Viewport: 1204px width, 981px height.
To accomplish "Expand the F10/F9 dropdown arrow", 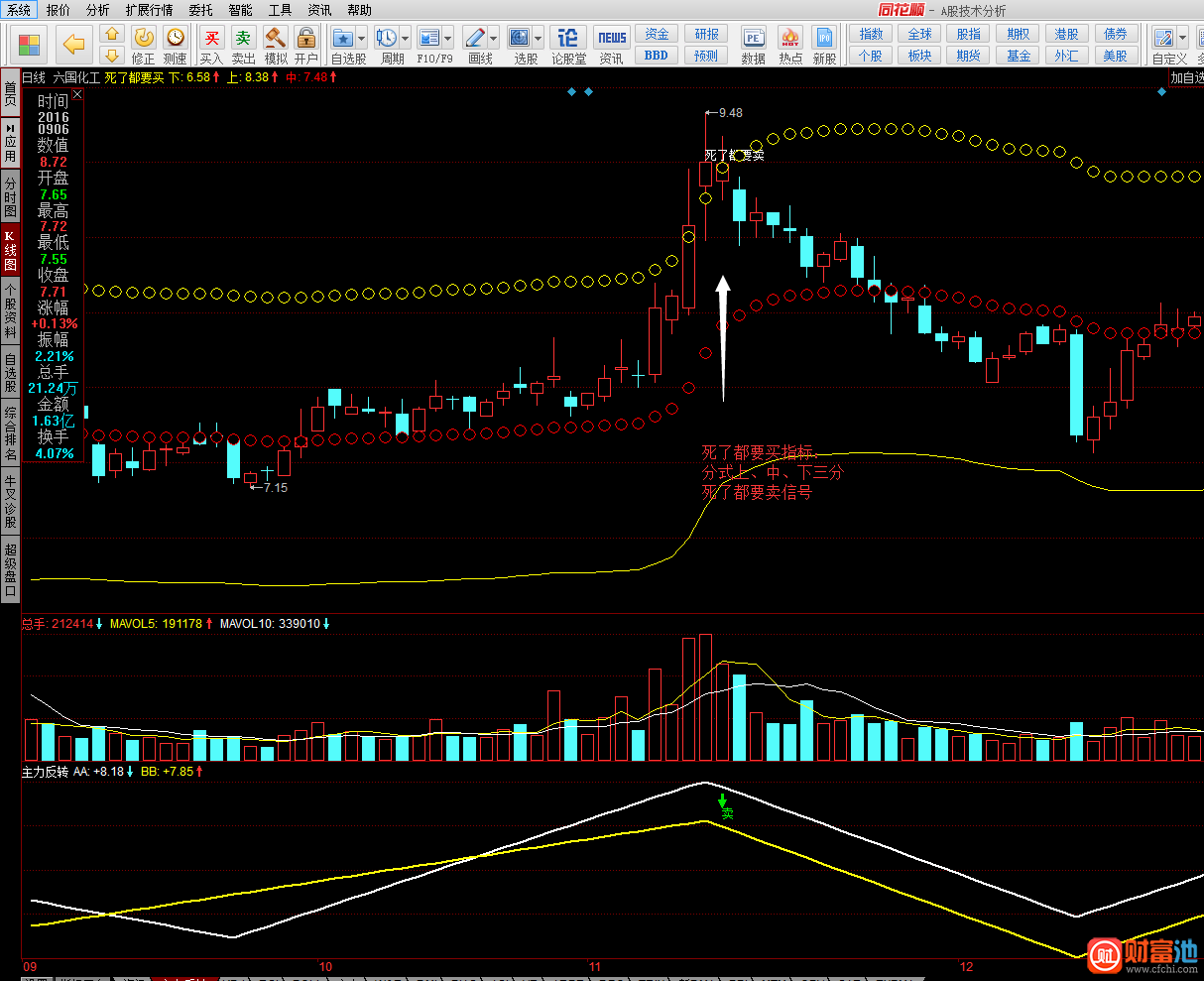I will point(448,39).
